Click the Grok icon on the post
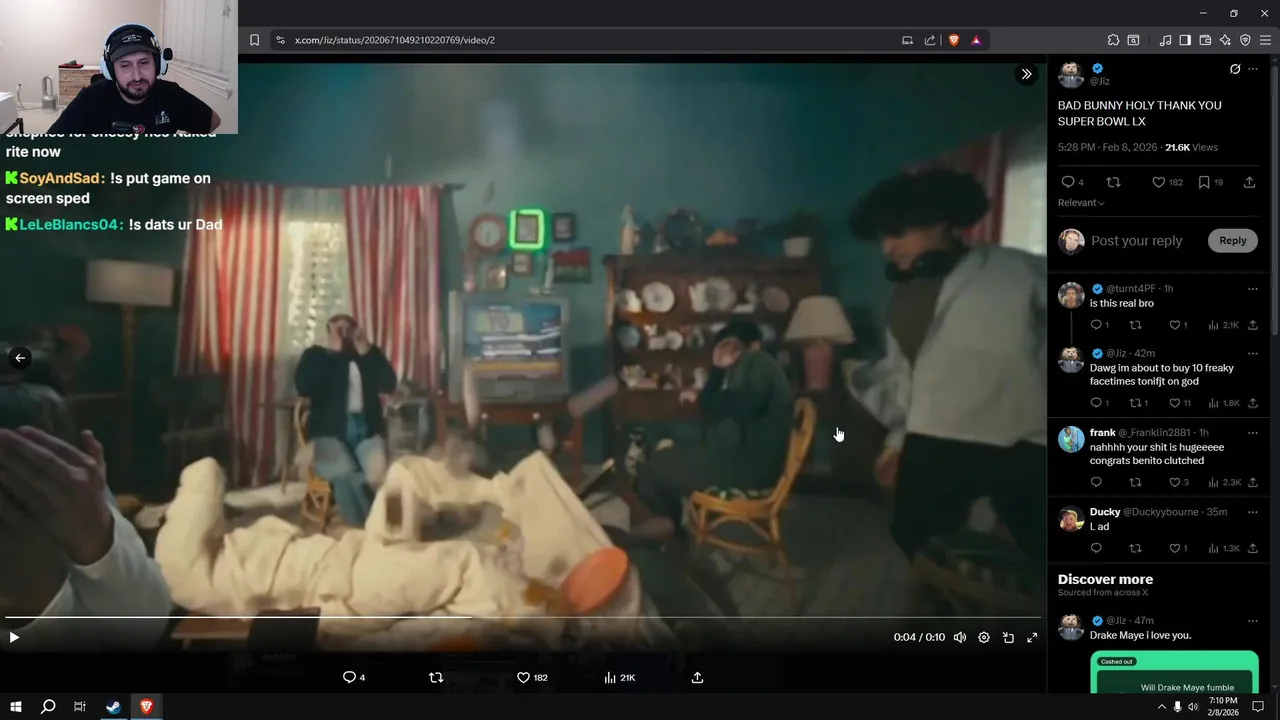 pos(1235,69)
